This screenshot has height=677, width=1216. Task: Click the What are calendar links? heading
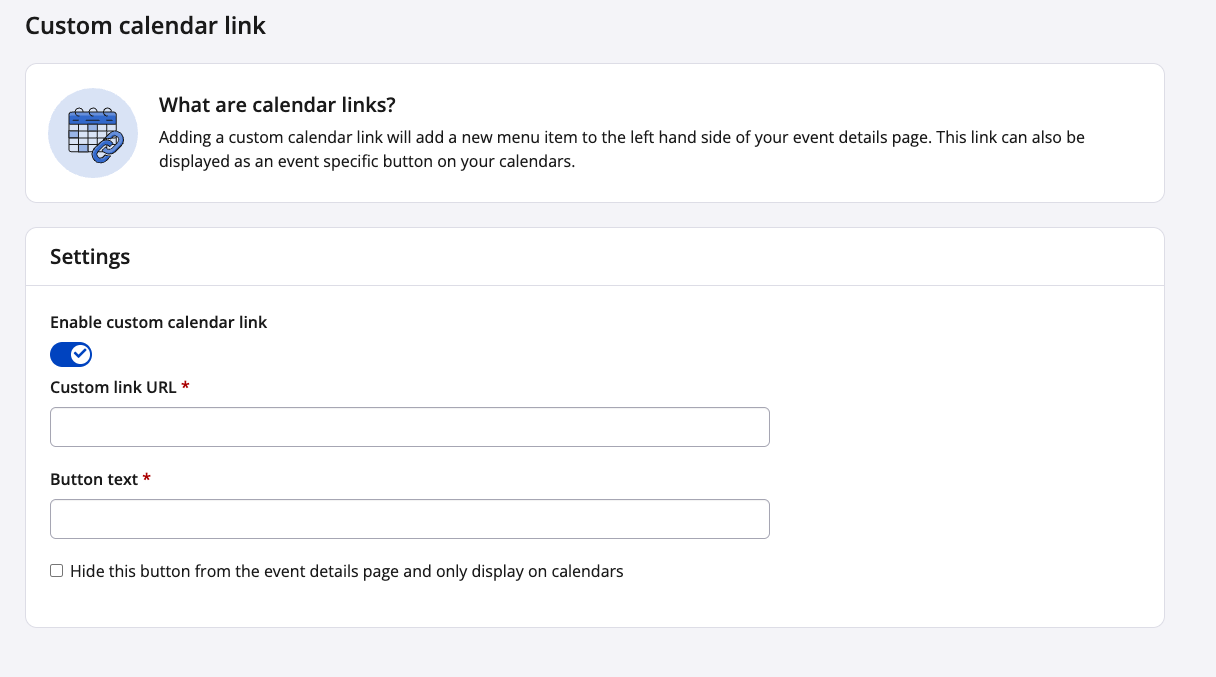[278, 105]
